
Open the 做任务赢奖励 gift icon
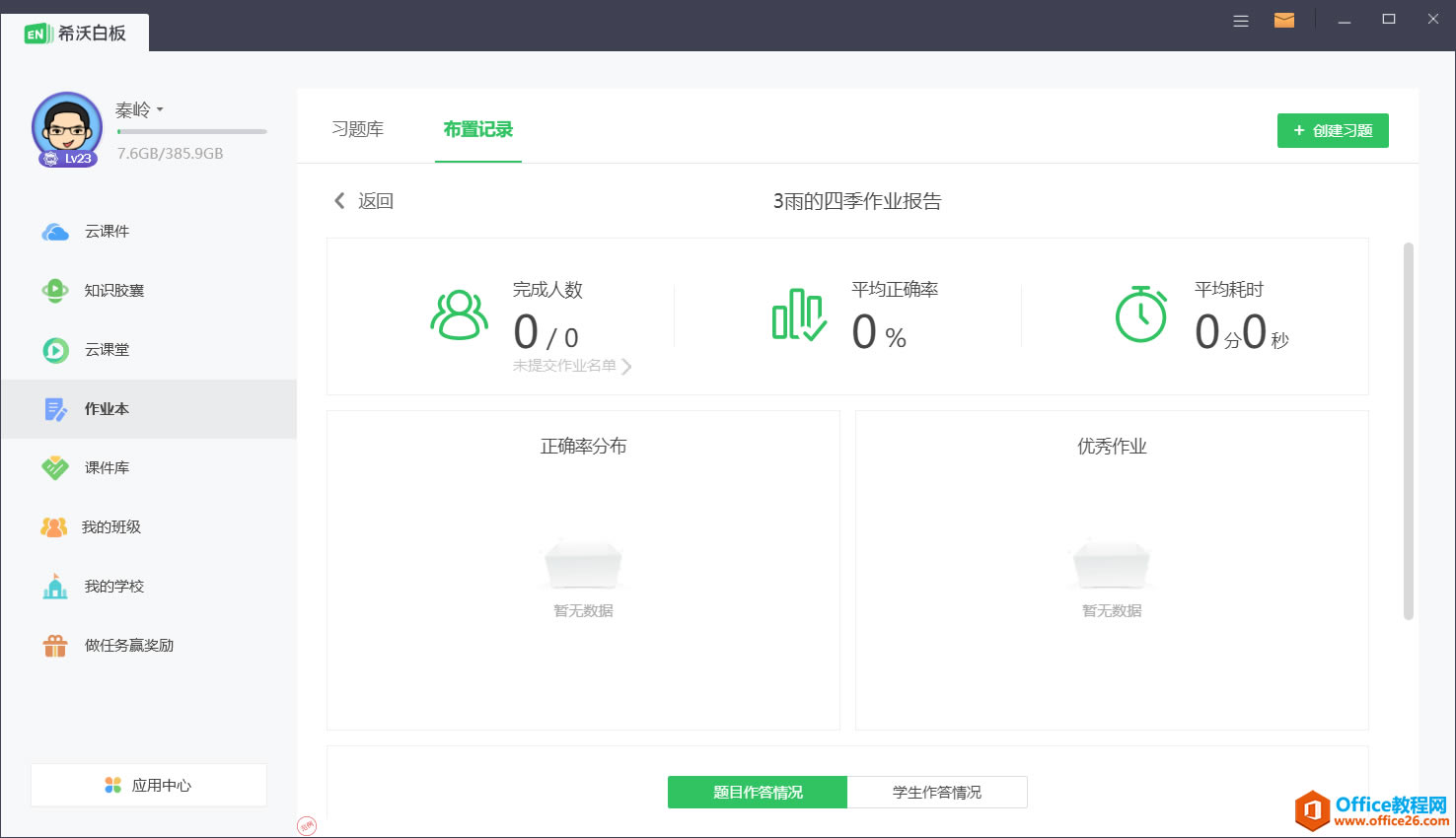(55, 646)
